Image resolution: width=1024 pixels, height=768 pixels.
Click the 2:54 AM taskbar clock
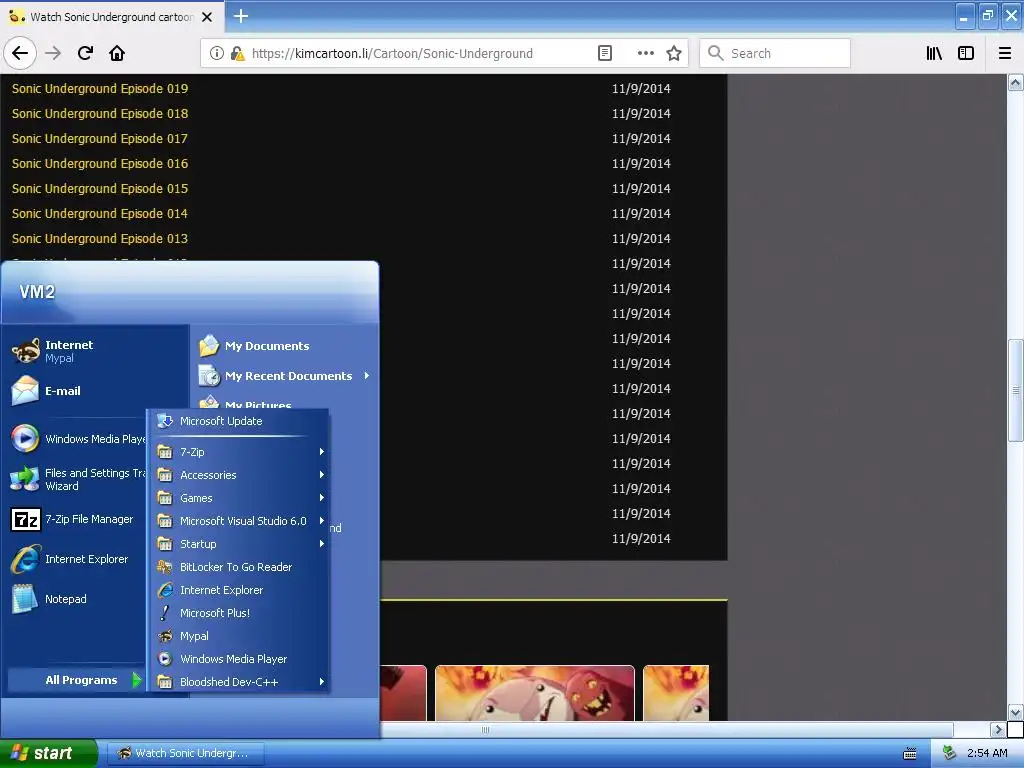[x=987, y=753]
